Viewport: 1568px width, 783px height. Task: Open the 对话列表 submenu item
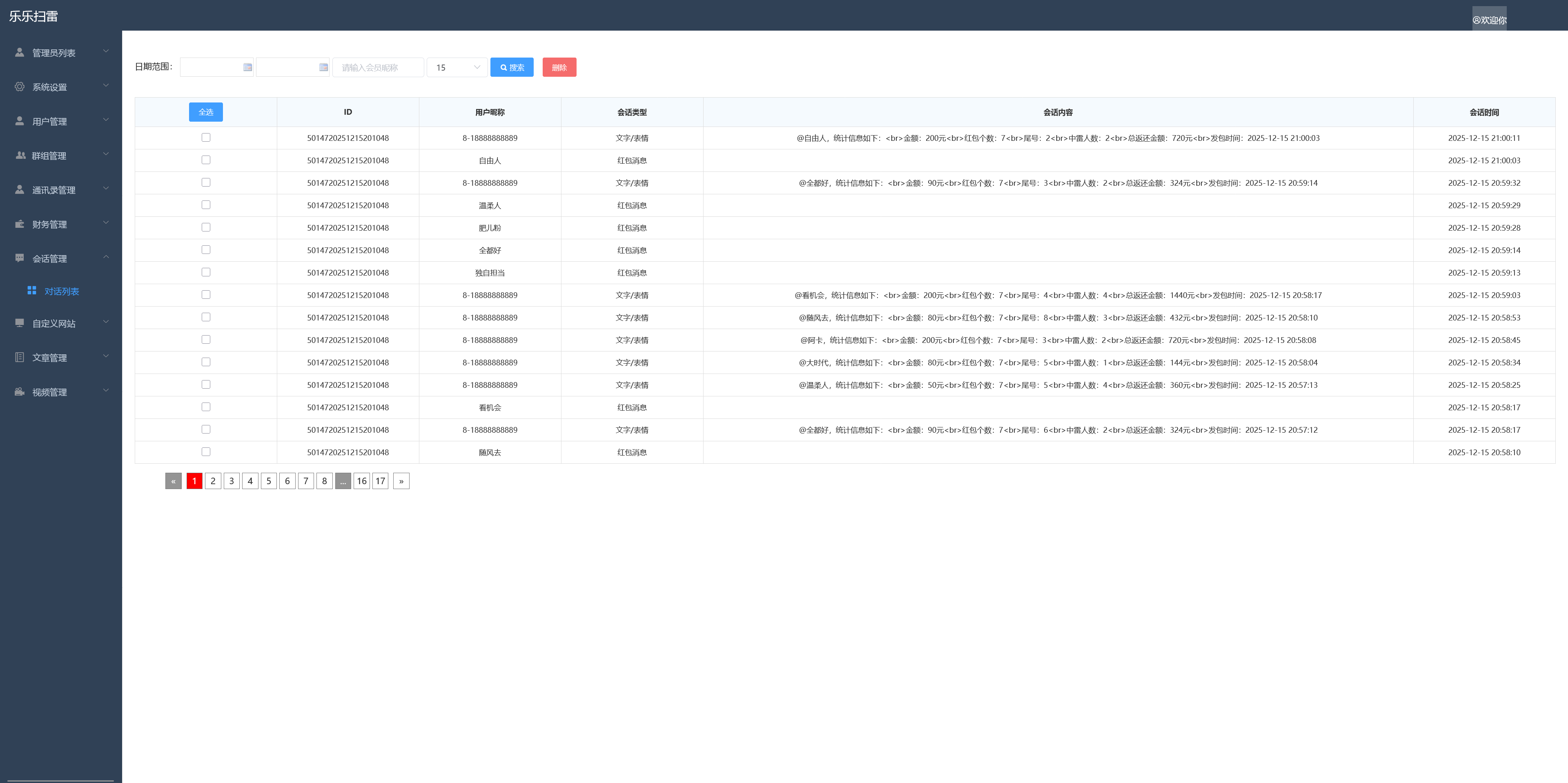(62, 291)
